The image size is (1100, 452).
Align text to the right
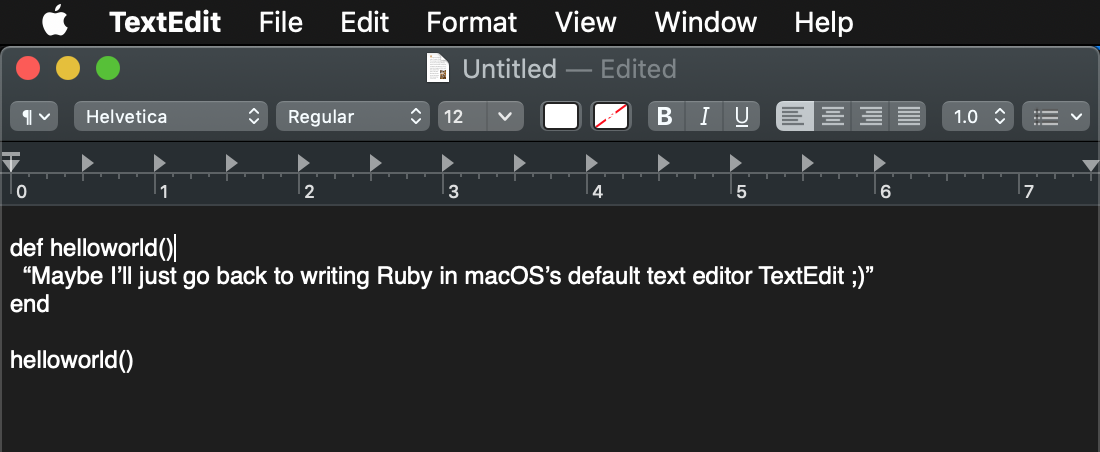(871, 117)
